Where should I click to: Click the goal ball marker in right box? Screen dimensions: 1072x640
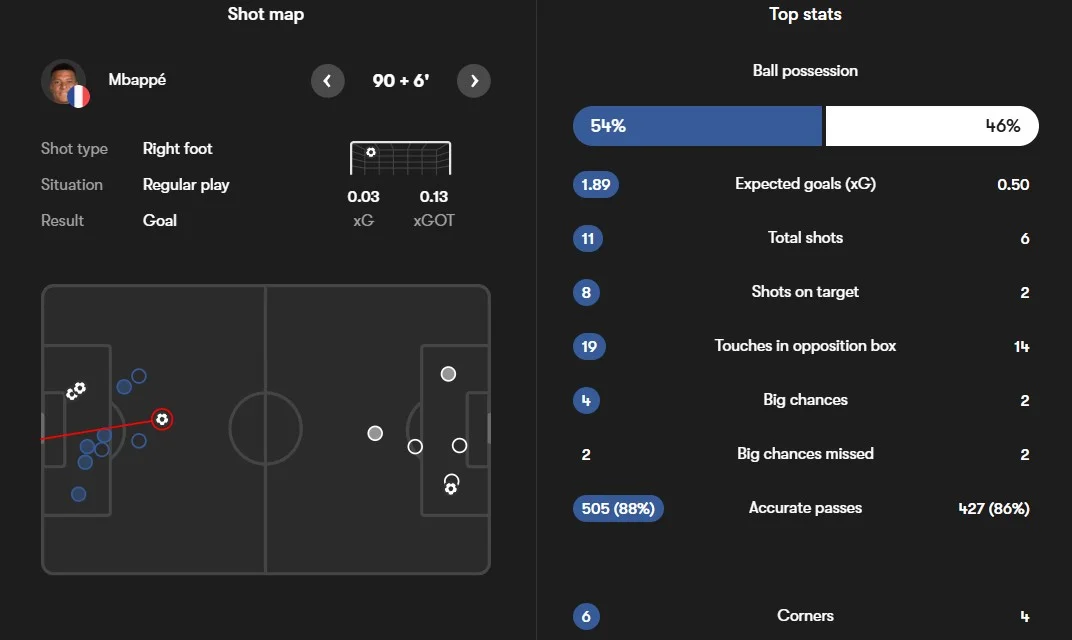pos(451,485)
